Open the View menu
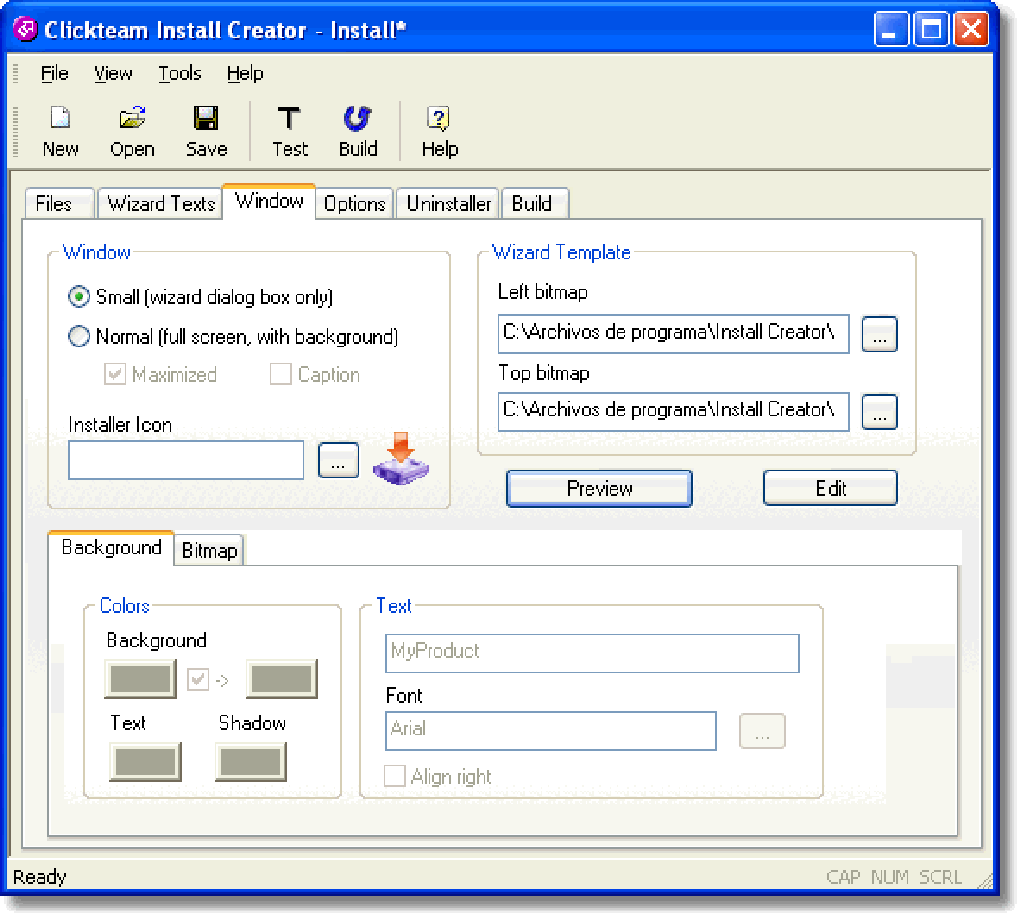The height and width of the screenshot is (916, 1020). pyautogui.click(x=113, y=74)
